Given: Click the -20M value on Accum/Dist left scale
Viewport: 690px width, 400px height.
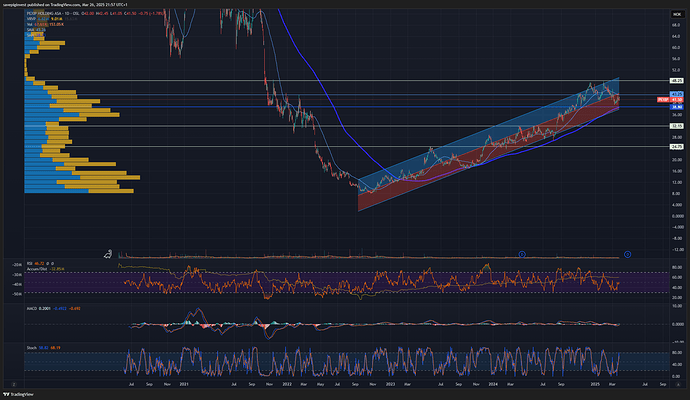Looking at the screenshot, I should (17, 265).
